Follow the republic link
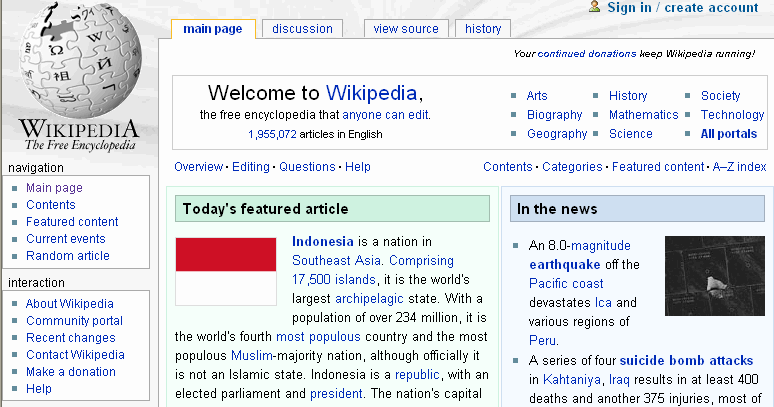 [x=417, y=375]
